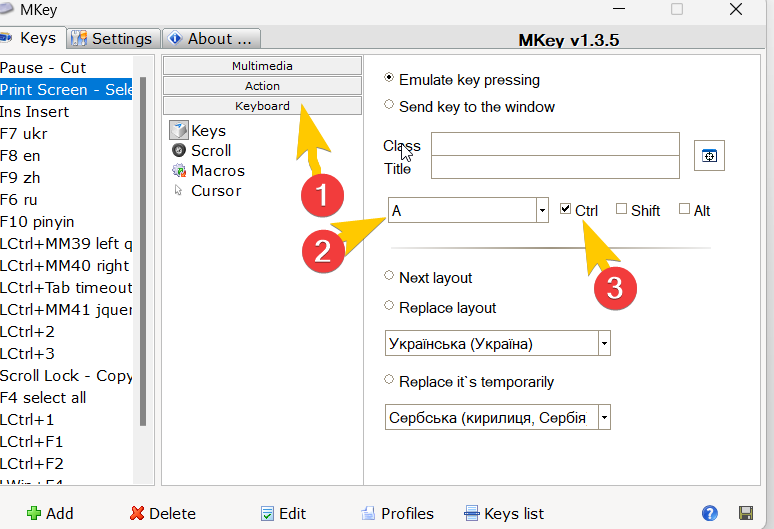Image resolution: width=774 pixels, height=529 pixels.
Task: Click the blue help question mark icon
Action: click(x=709, y=513)
